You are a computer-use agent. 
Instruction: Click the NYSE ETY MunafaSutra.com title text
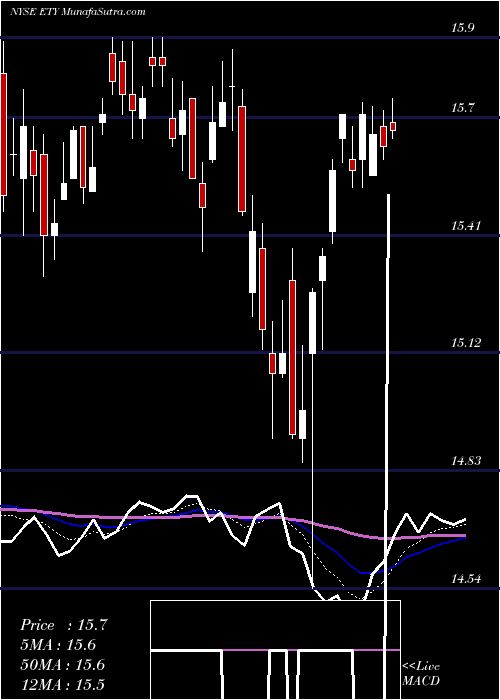[x=78, y=12]
